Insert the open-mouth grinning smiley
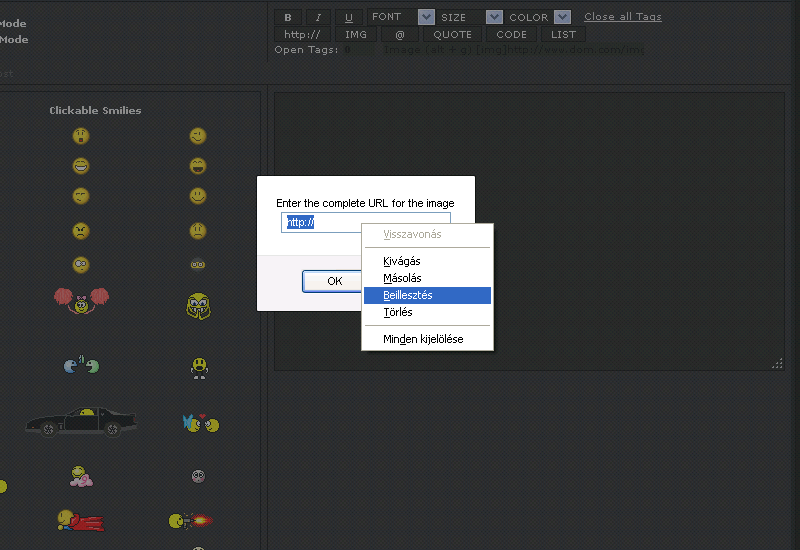800x550 pixels. tap(198, 166)
